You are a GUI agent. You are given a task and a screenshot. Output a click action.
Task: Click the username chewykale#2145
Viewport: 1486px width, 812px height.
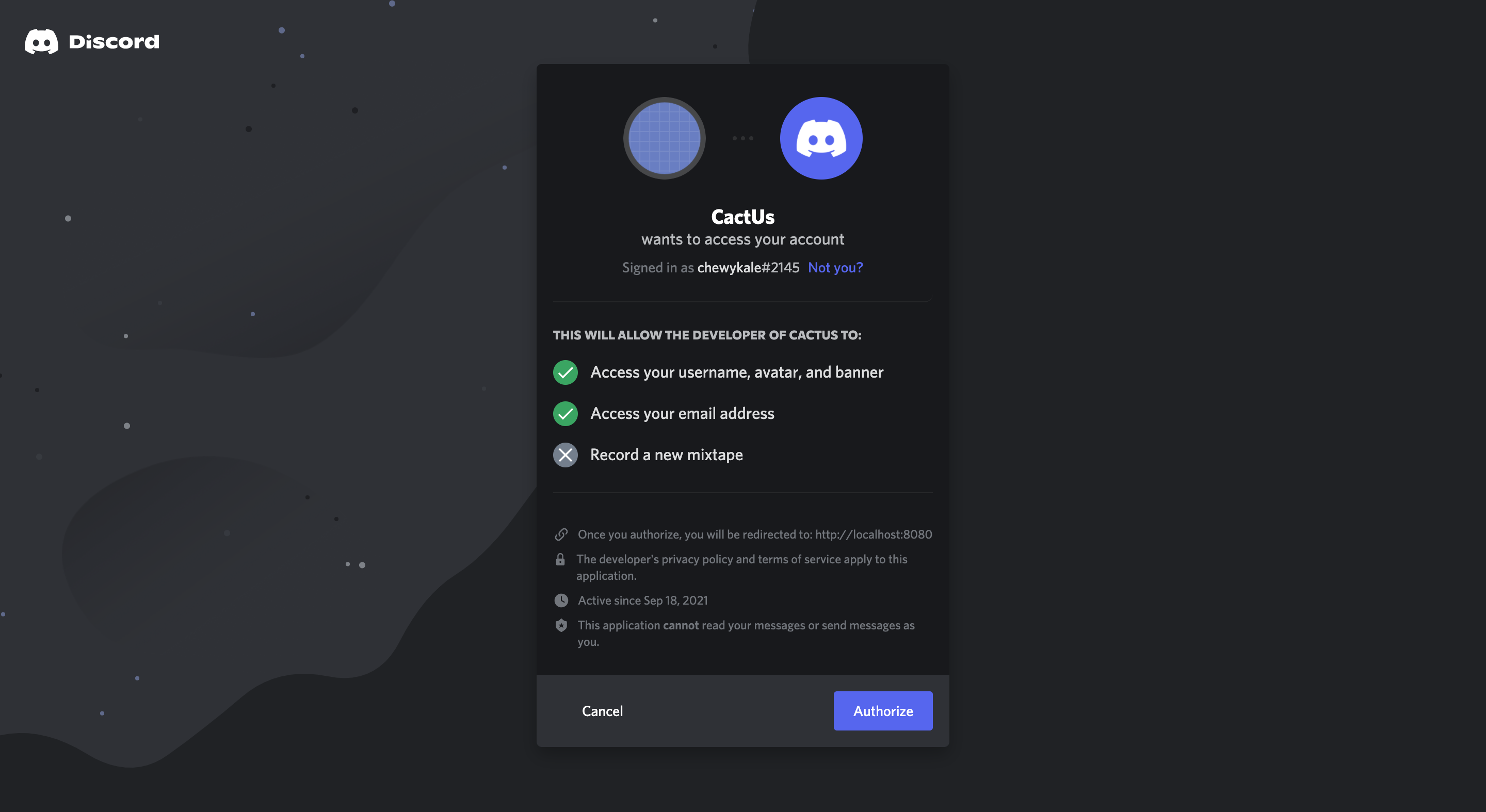[748, 268]
